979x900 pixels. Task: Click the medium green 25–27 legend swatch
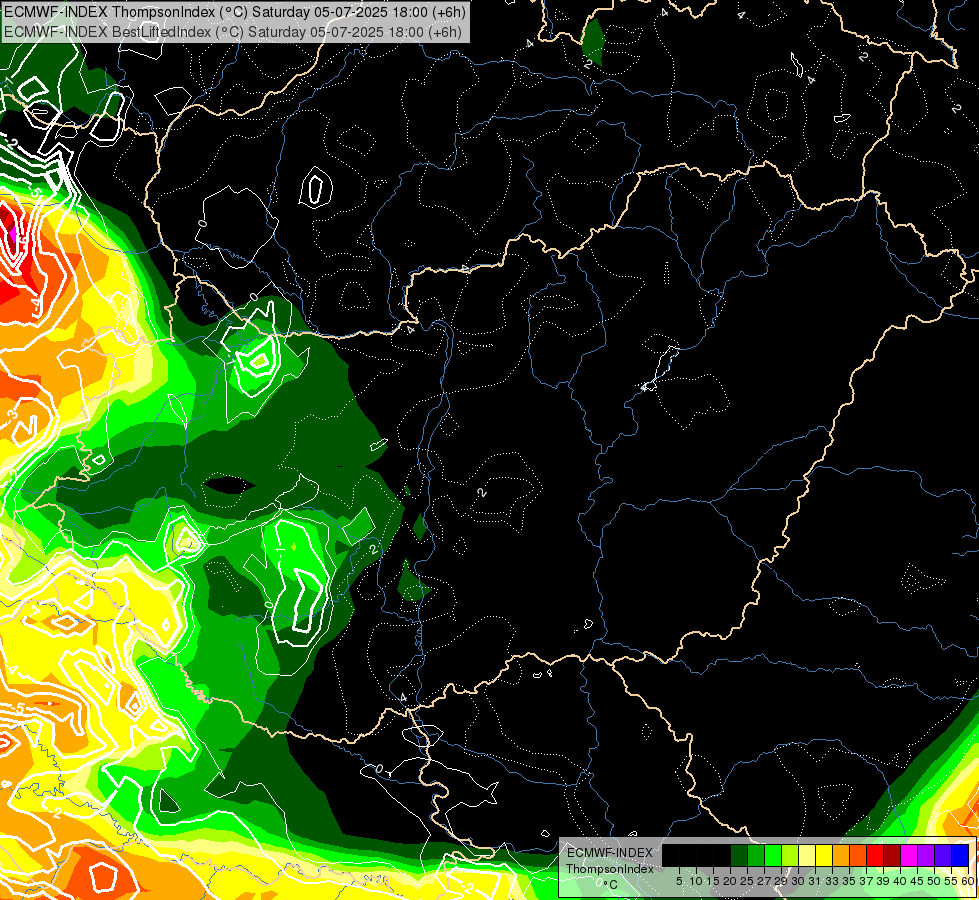755,855
